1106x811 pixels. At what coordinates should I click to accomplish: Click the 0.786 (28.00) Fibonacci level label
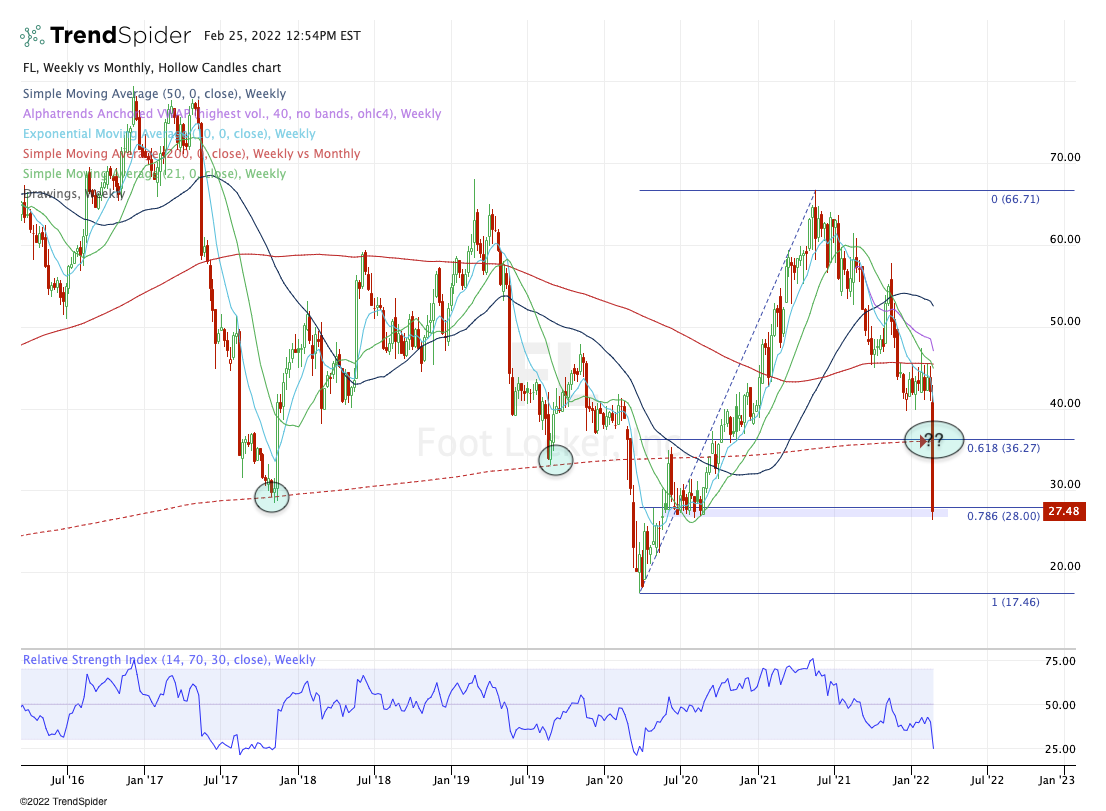coord(1003,516)
